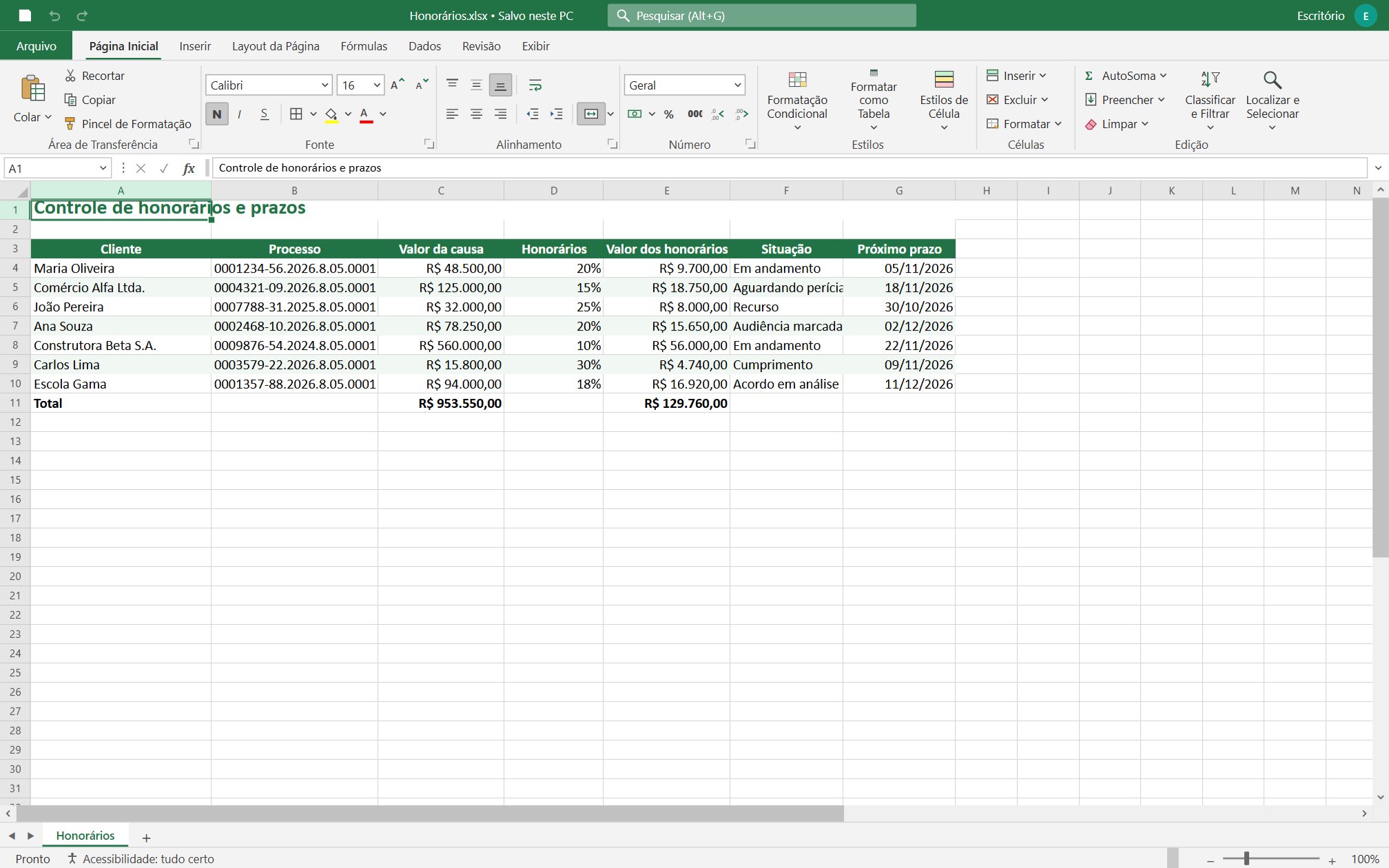
Task: Toggle italic formatting
Action: (240, 114)
